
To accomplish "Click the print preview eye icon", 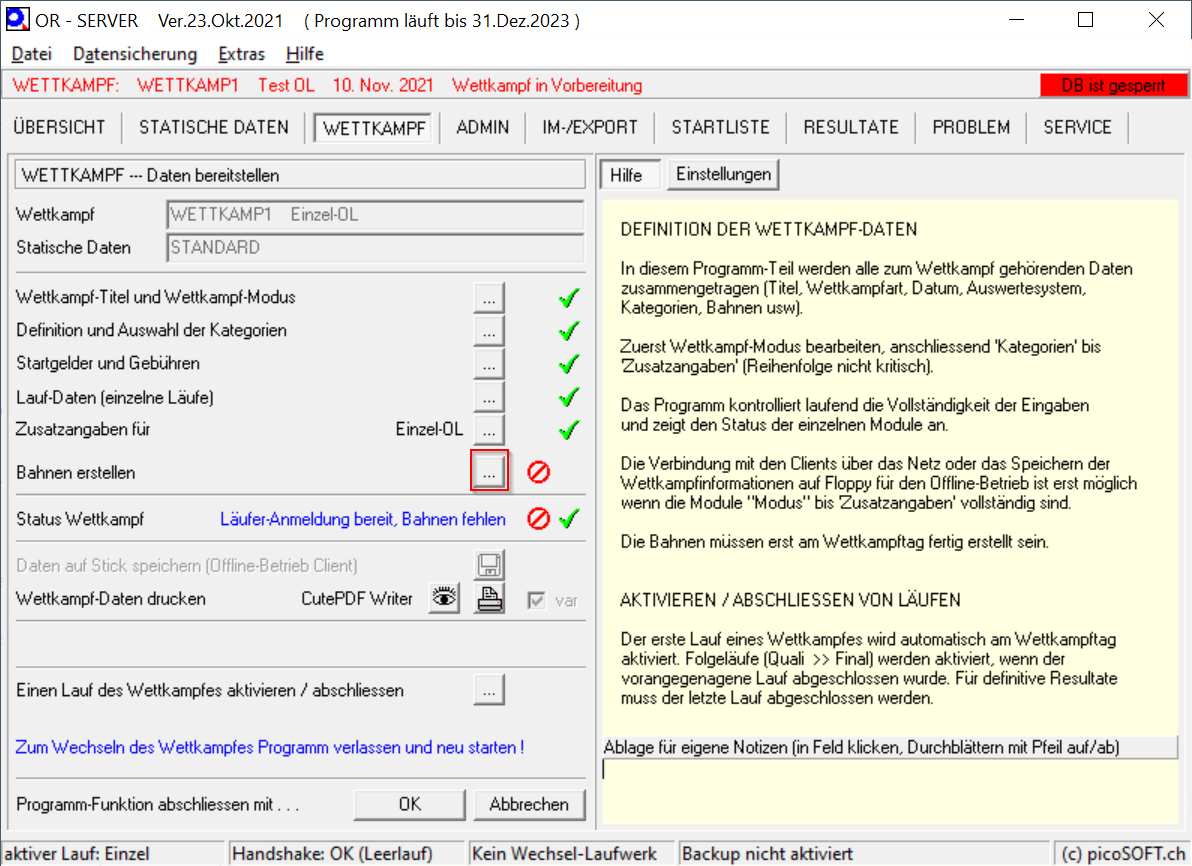I will pyautogui.click(x=445, y=598).
